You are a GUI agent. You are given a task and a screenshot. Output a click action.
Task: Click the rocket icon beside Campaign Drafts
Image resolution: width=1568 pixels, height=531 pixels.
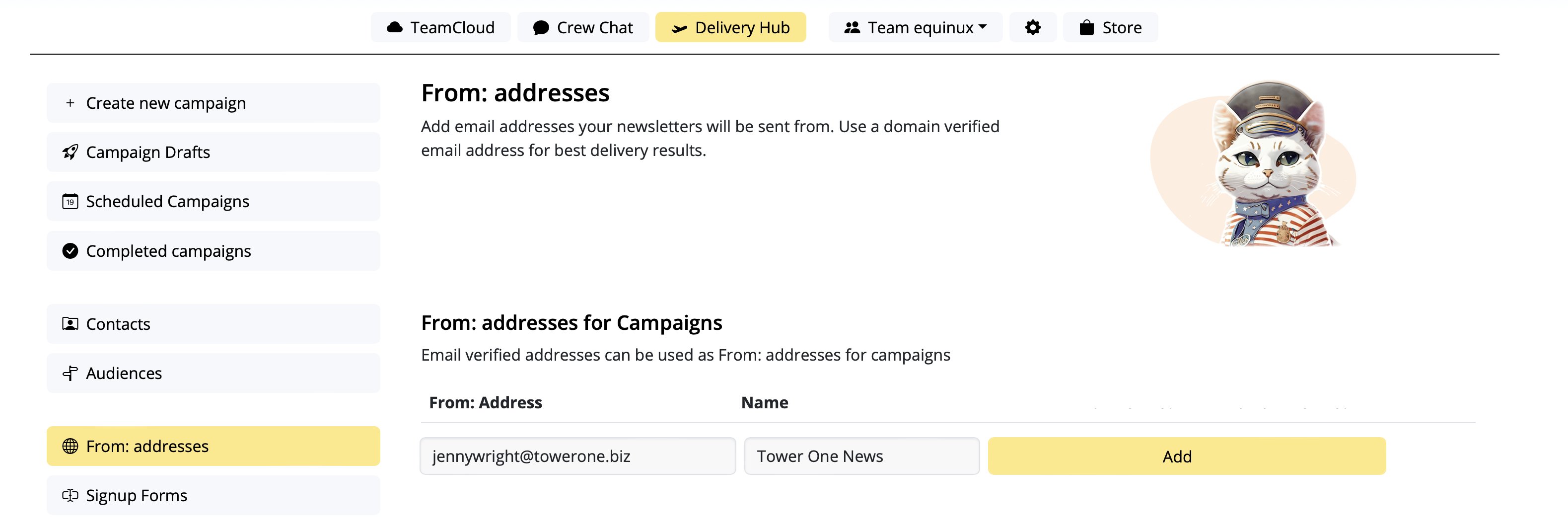point(70,152)
